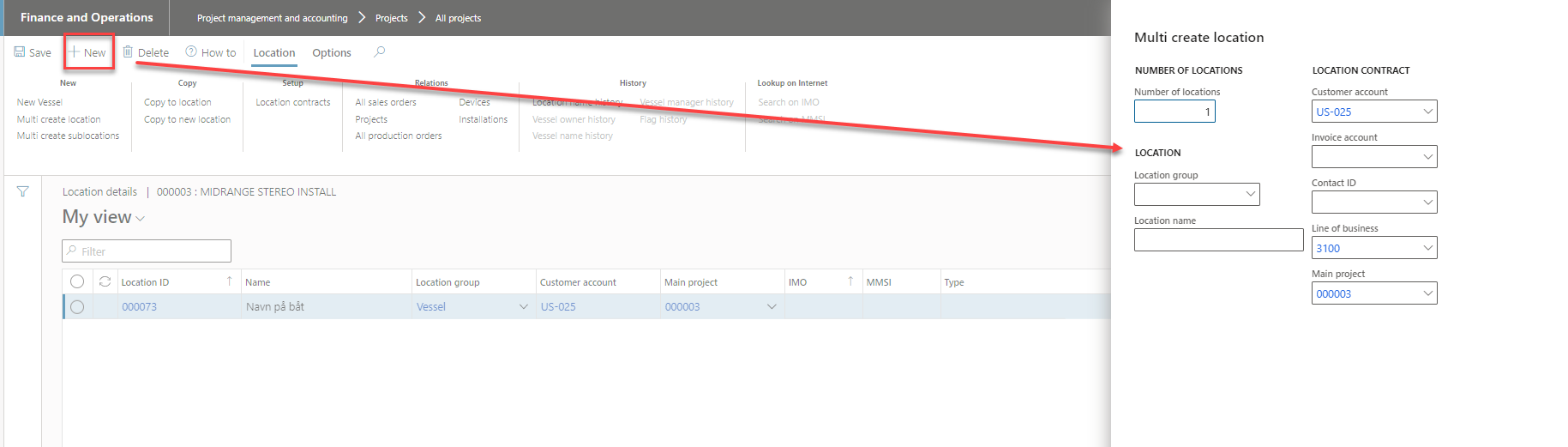Open customer account US-025 link in grid
Viewport: 1568px width, 447px height.
[558, 306]
